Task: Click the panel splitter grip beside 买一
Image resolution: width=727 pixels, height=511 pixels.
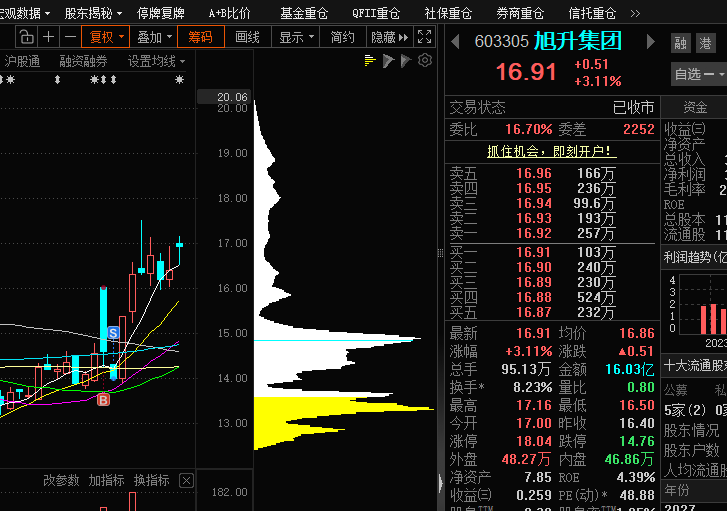Action: [x=440, y=252]
